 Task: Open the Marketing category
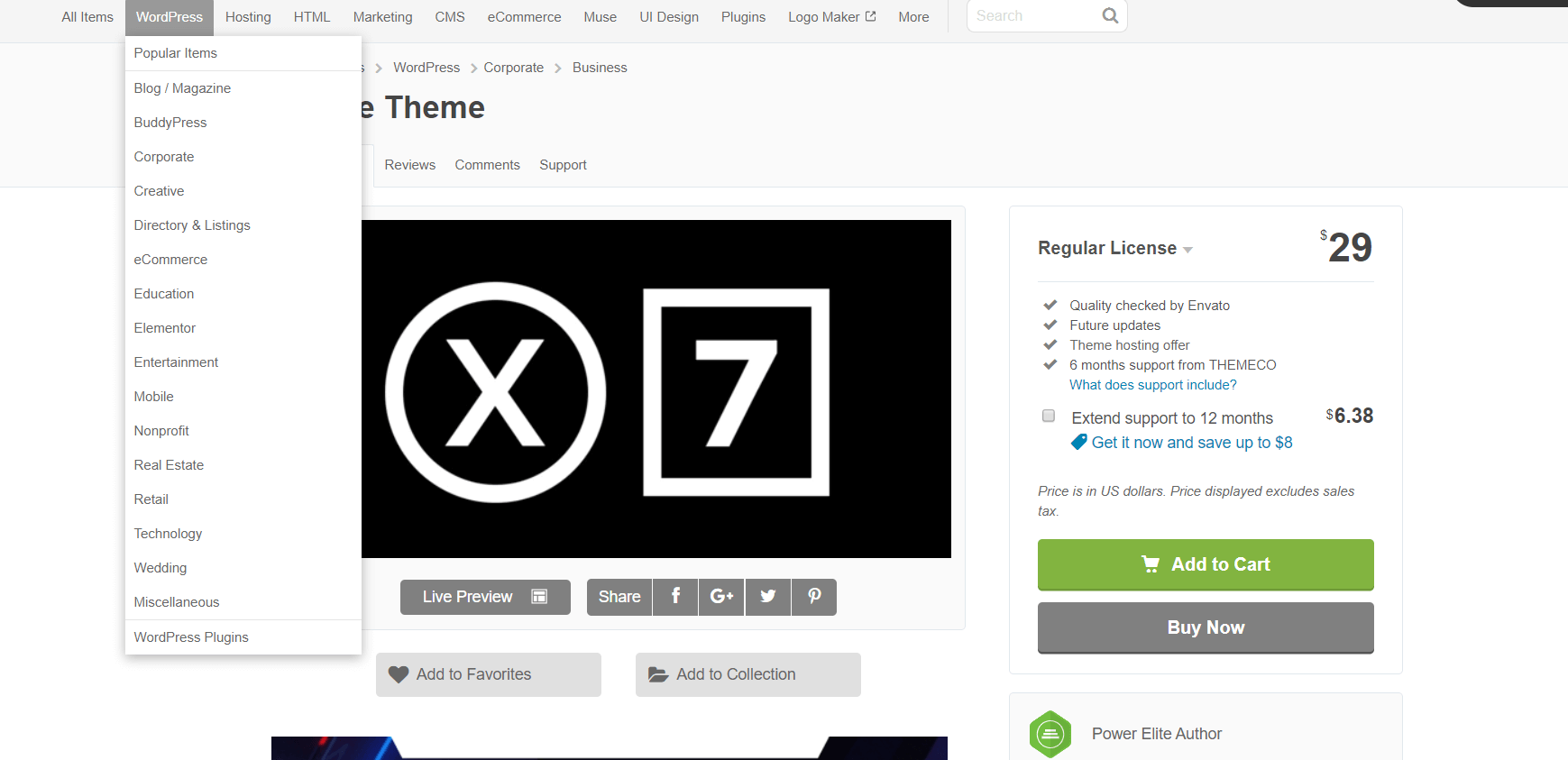tap(382, 17)
